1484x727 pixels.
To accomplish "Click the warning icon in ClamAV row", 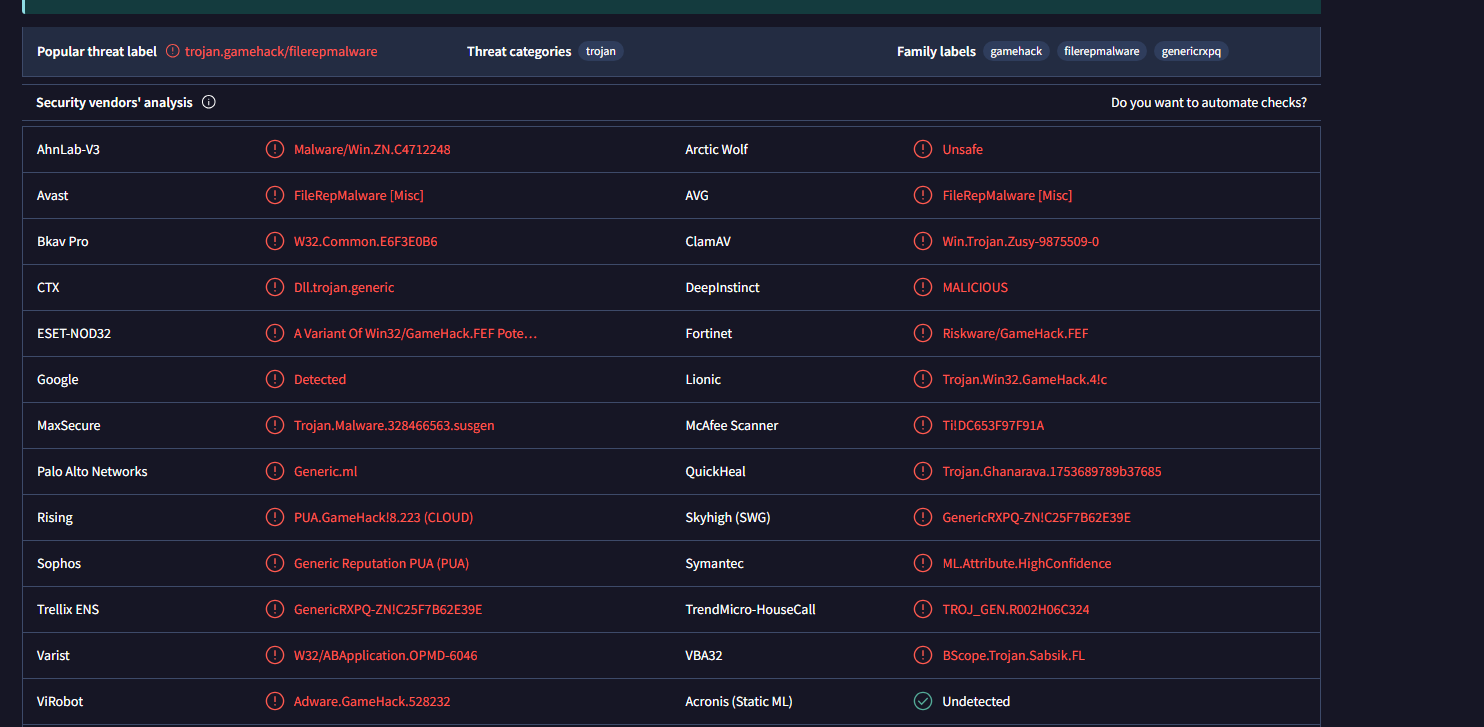I will pyautogui.click(x=923, y=241).
